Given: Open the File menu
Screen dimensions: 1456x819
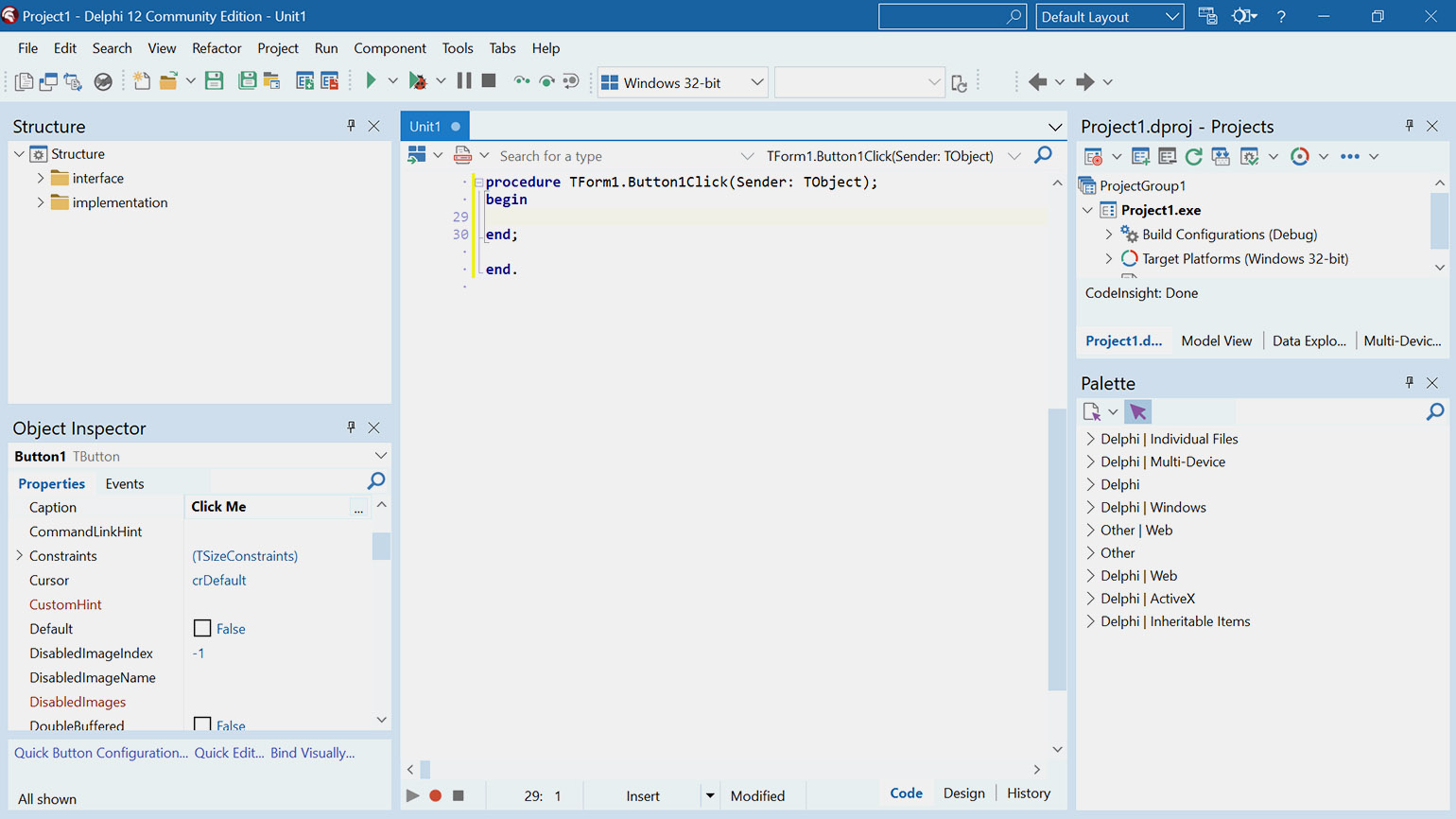Looking at the screenshot, I should coord(28,48).
